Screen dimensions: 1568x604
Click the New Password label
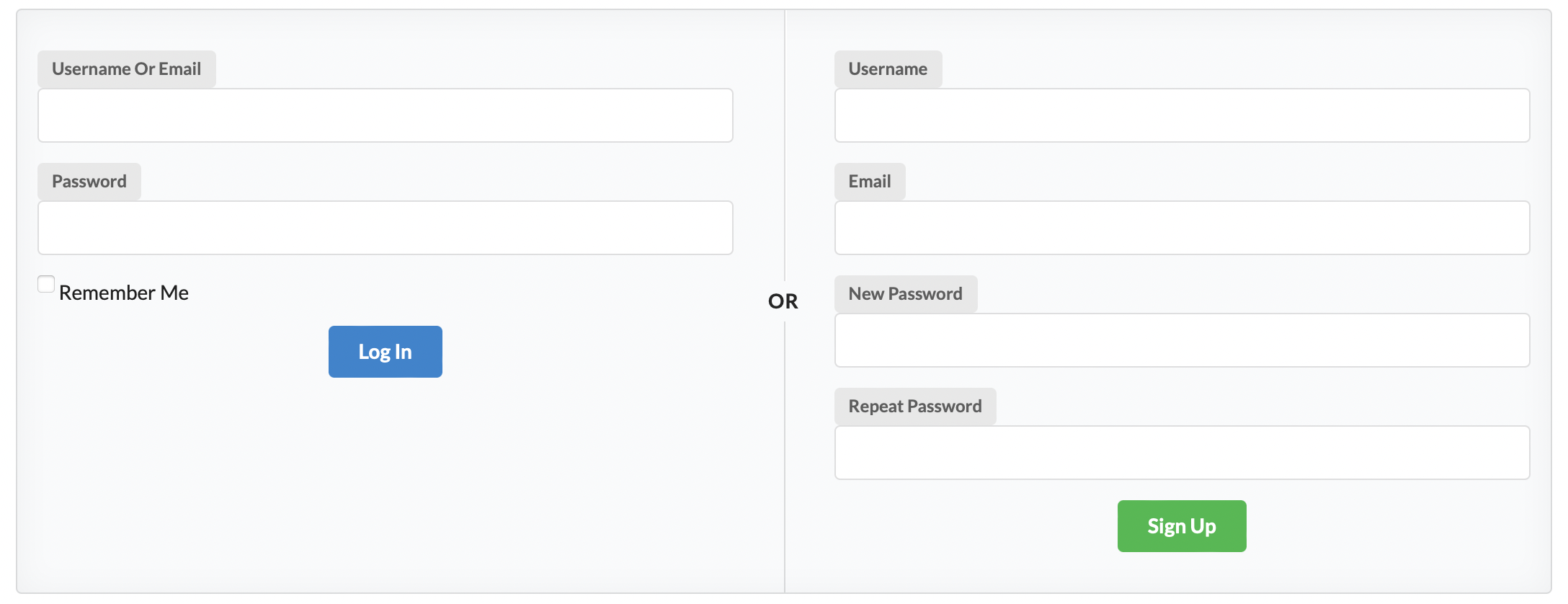click(905, 293)
